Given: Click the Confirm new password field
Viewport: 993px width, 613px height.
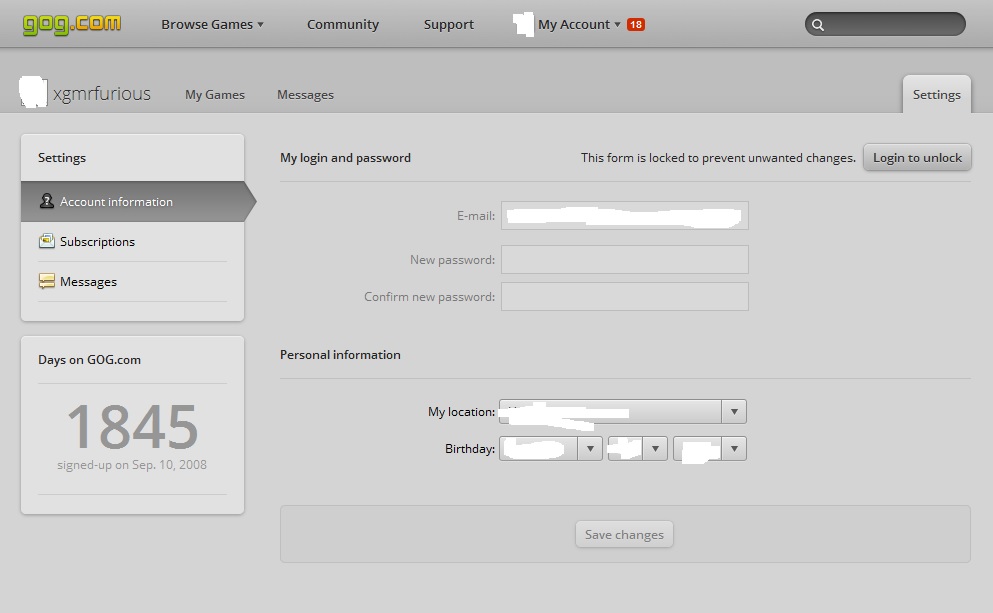Looking at the screenshot, I should (x=624, y=296).
